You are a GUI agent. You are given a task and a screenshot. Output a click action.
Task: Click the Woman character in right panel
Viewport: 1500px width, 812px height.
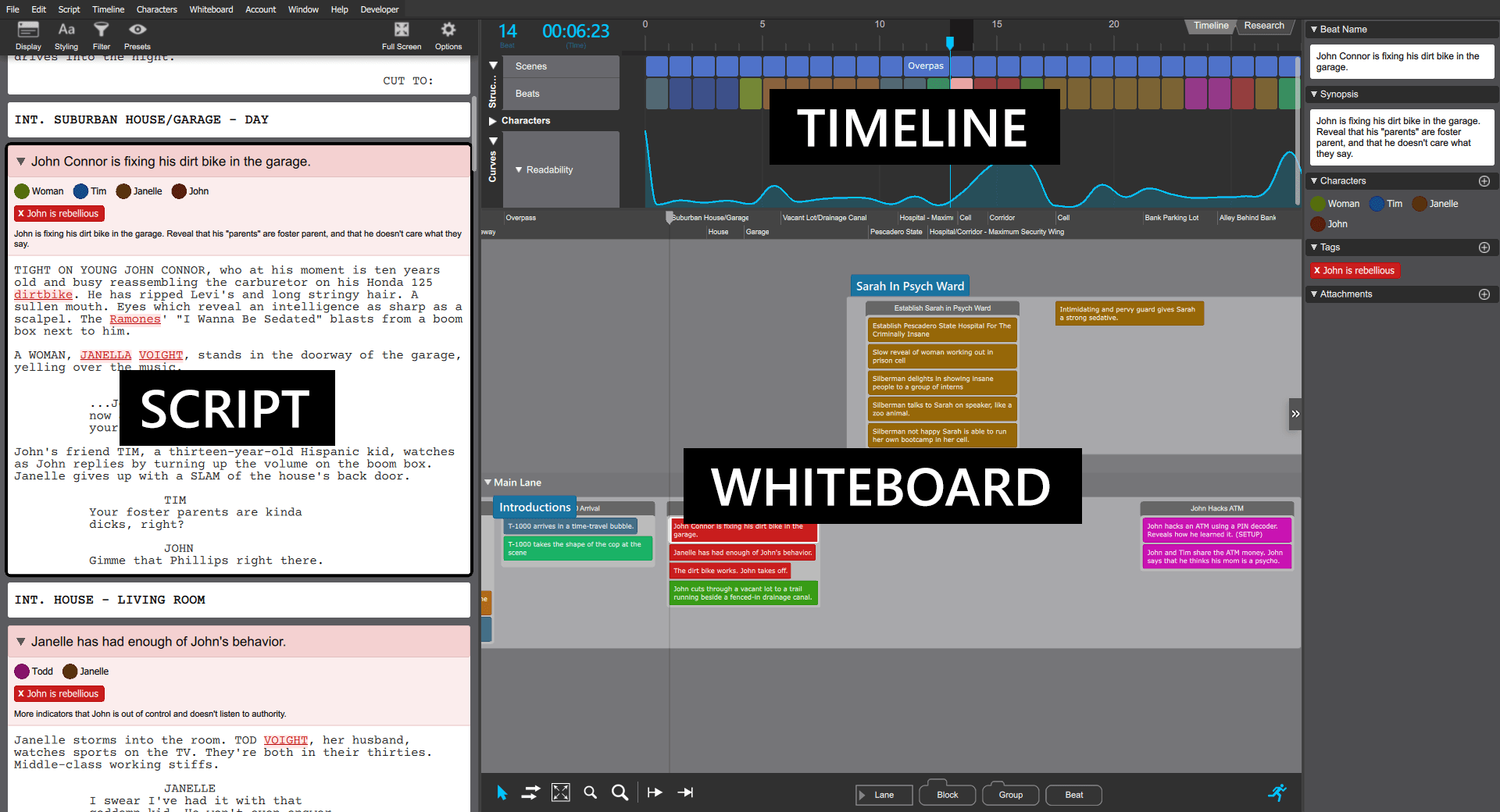(x=1335, y=204)
